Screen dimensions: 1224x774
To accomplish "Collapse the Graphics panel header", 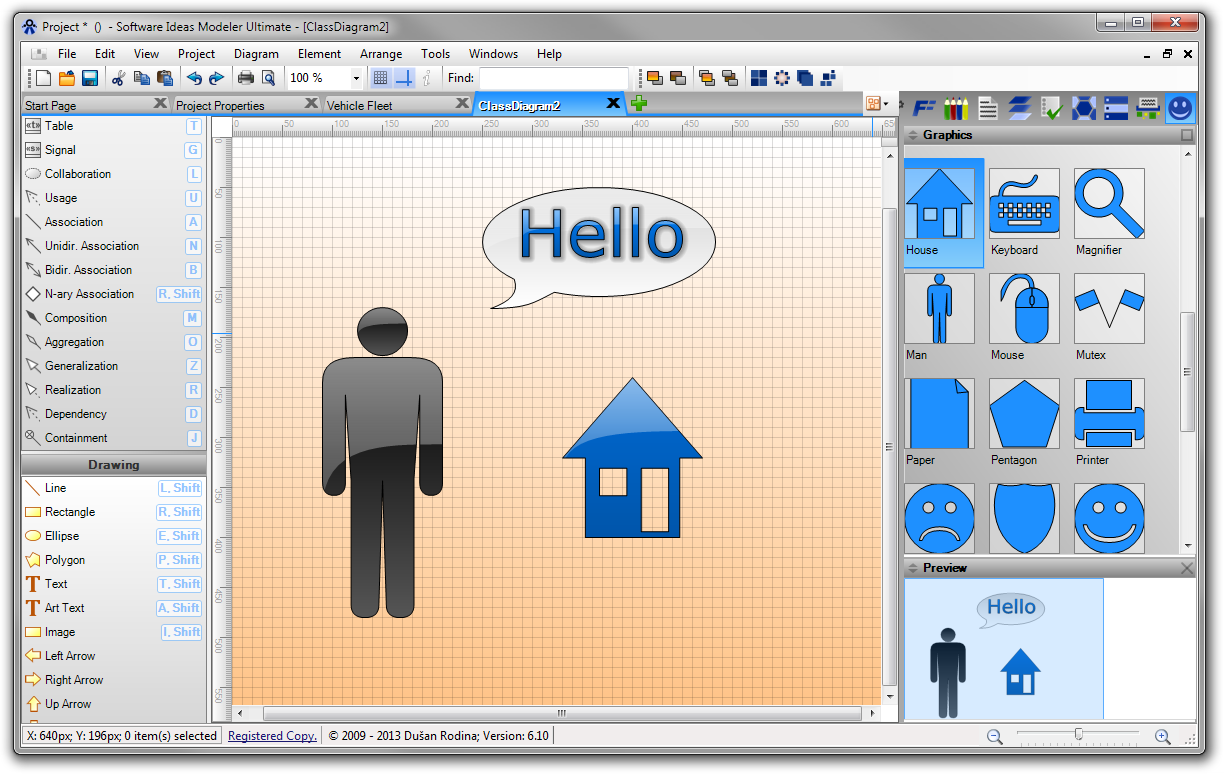I will tap(912, 135).
